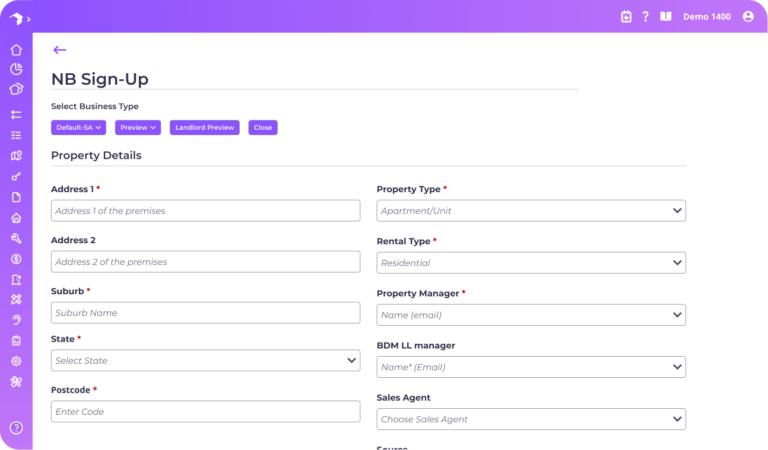Click the open book guide icon
Viewport: 768px width, 450px height.
(x=666, y=16)
